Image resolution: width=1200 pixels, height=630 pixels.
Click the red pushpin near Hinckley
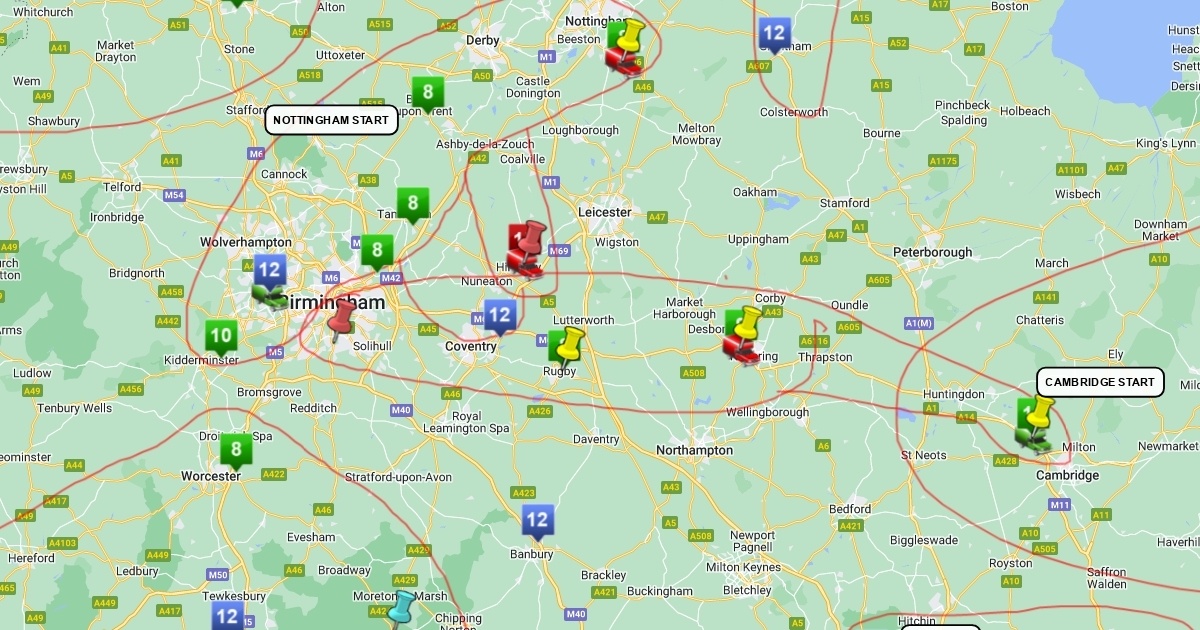click(x=531, y=241)
